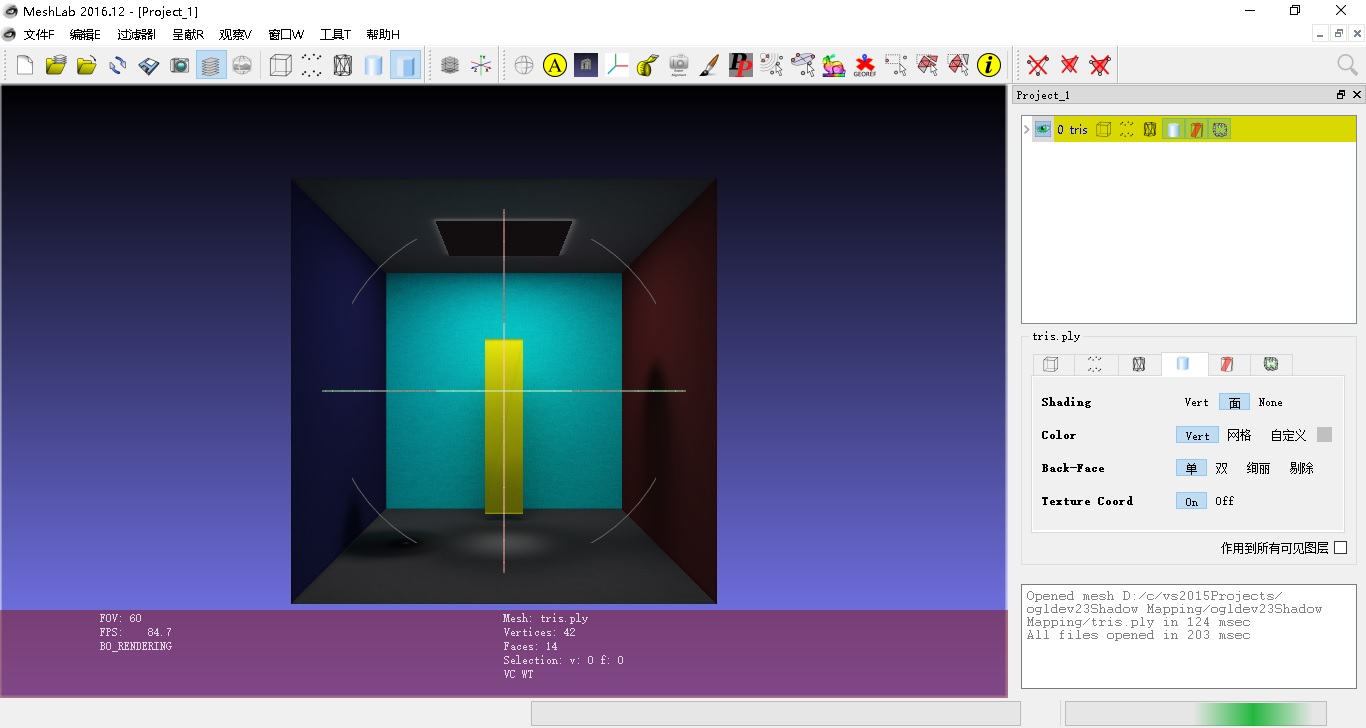This screenshot has width=1366, height=728.
Task: Click the dark building image icon
Action: tap(586, 66)
